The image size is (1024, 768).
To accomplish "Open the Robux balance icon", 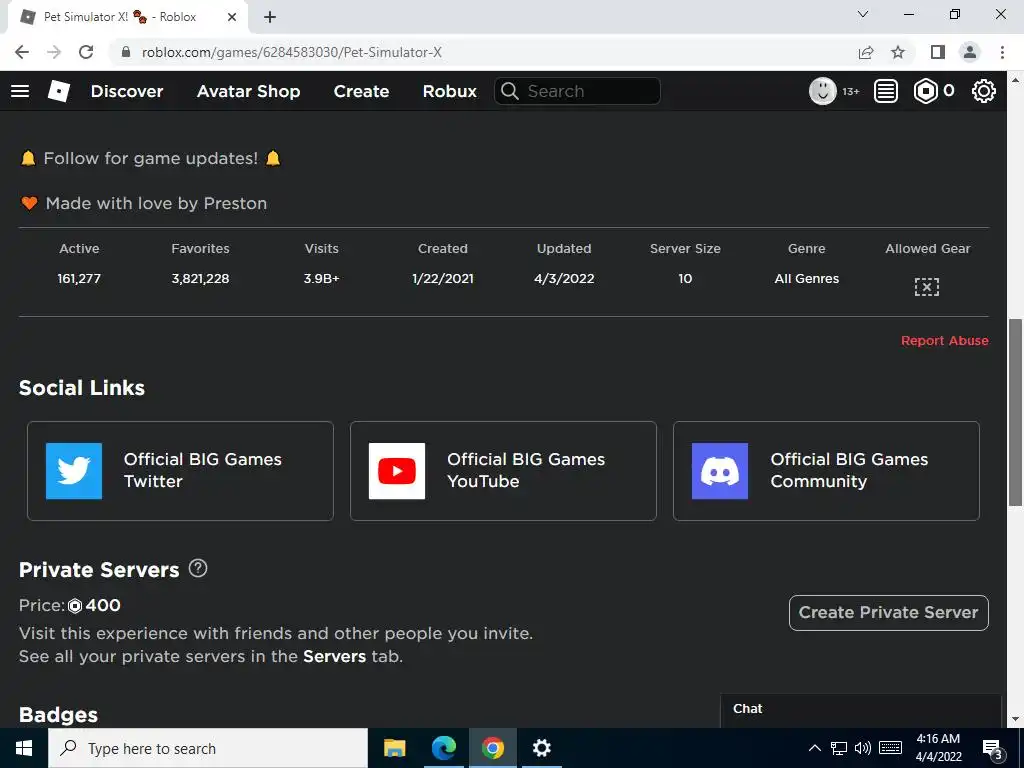I will coord(925,91).
